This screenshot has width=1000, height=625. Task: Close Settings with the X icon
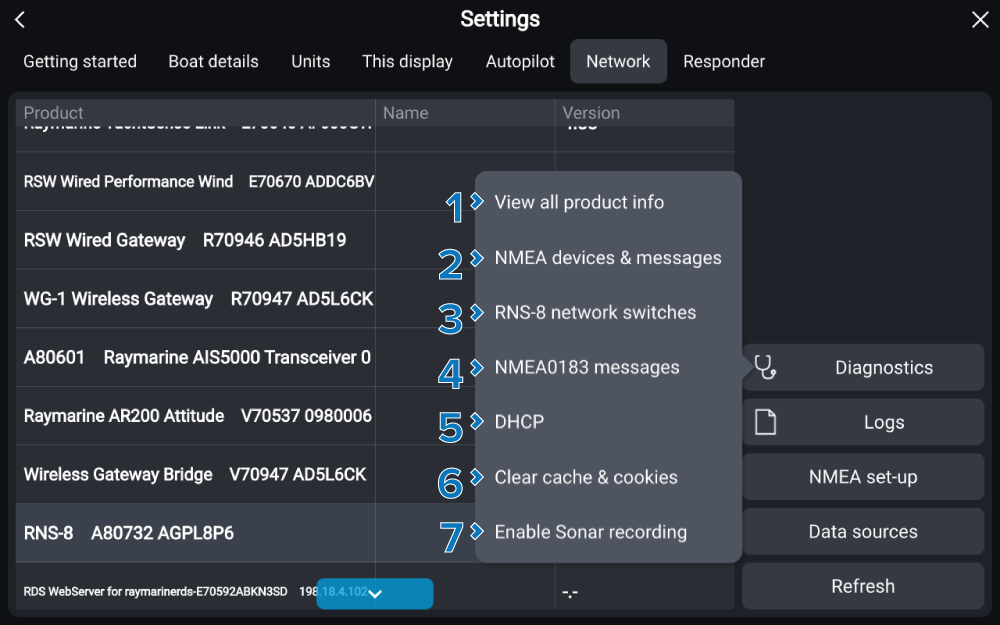point(979,20)
